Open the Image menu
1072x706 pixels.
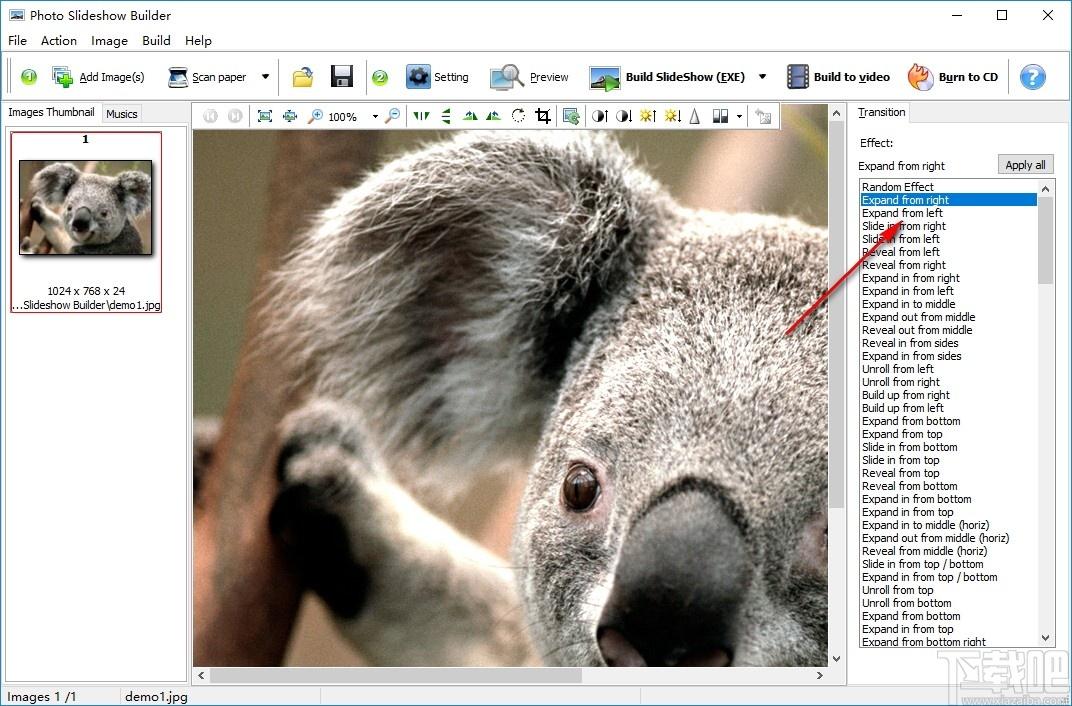point(109,40)
